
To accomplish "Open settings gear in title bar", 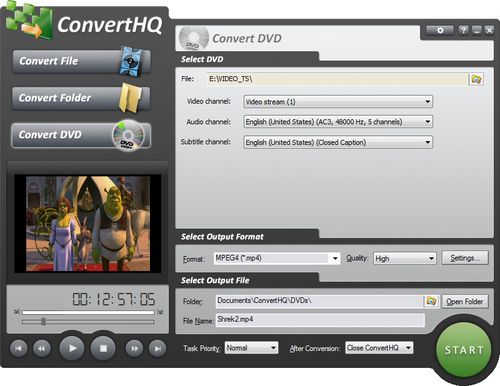I will [440, 30].
